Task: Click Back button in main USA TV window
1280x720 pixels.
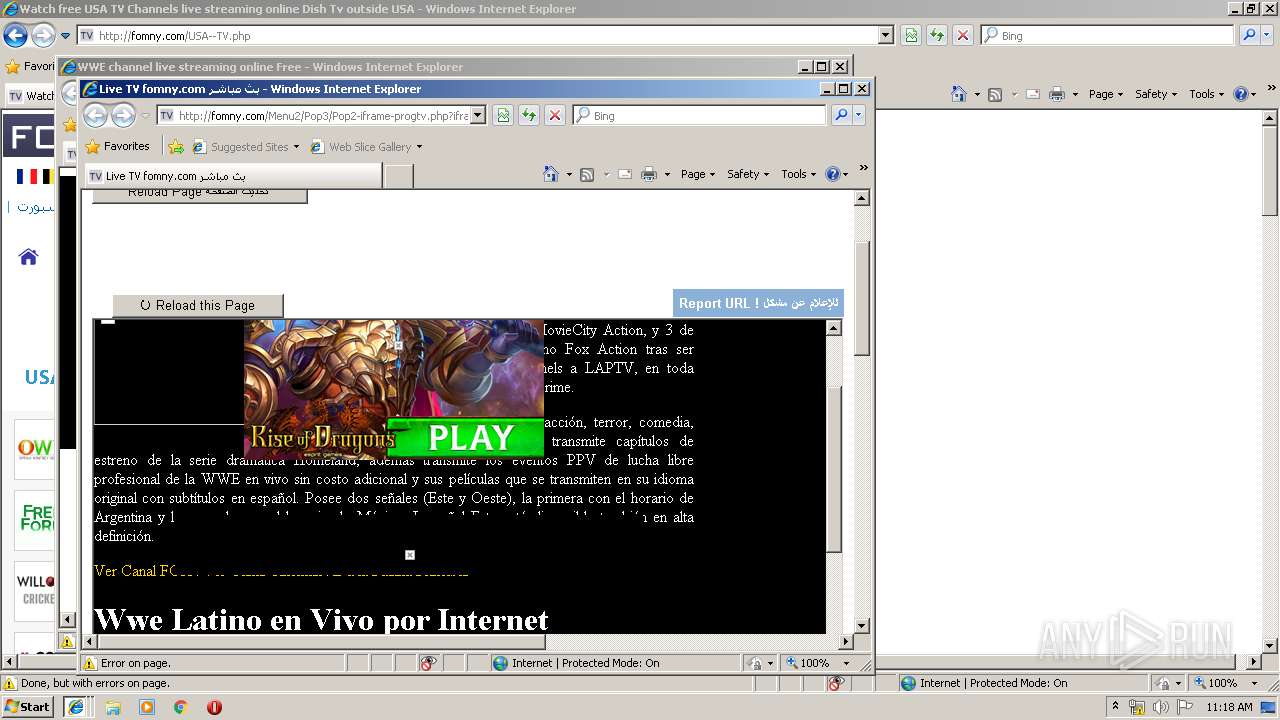Action: pyautogui.click(x=15, y=36)
